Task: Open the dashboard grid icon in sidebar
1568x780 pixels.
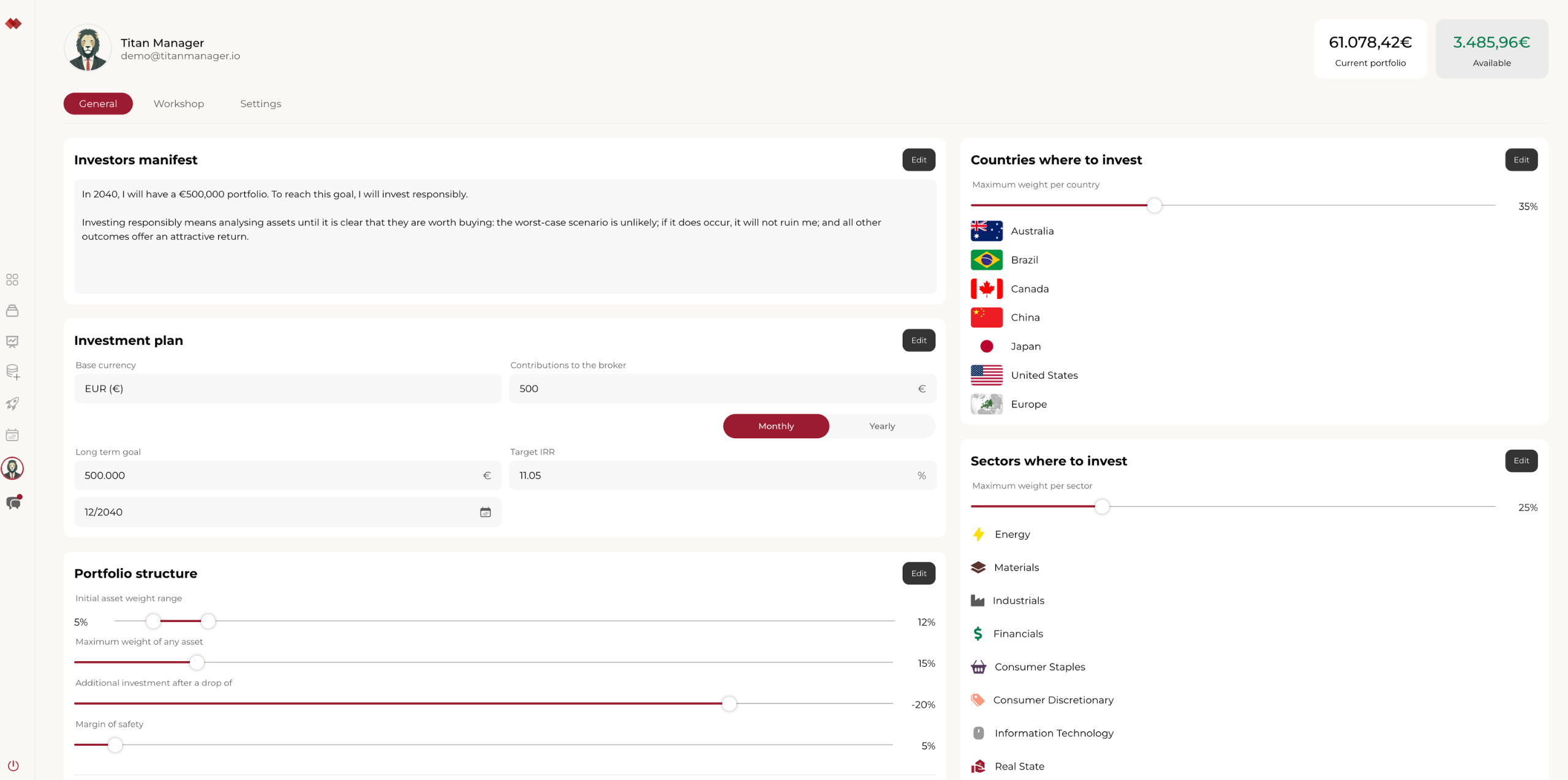Action: click(x=12, y=279)
